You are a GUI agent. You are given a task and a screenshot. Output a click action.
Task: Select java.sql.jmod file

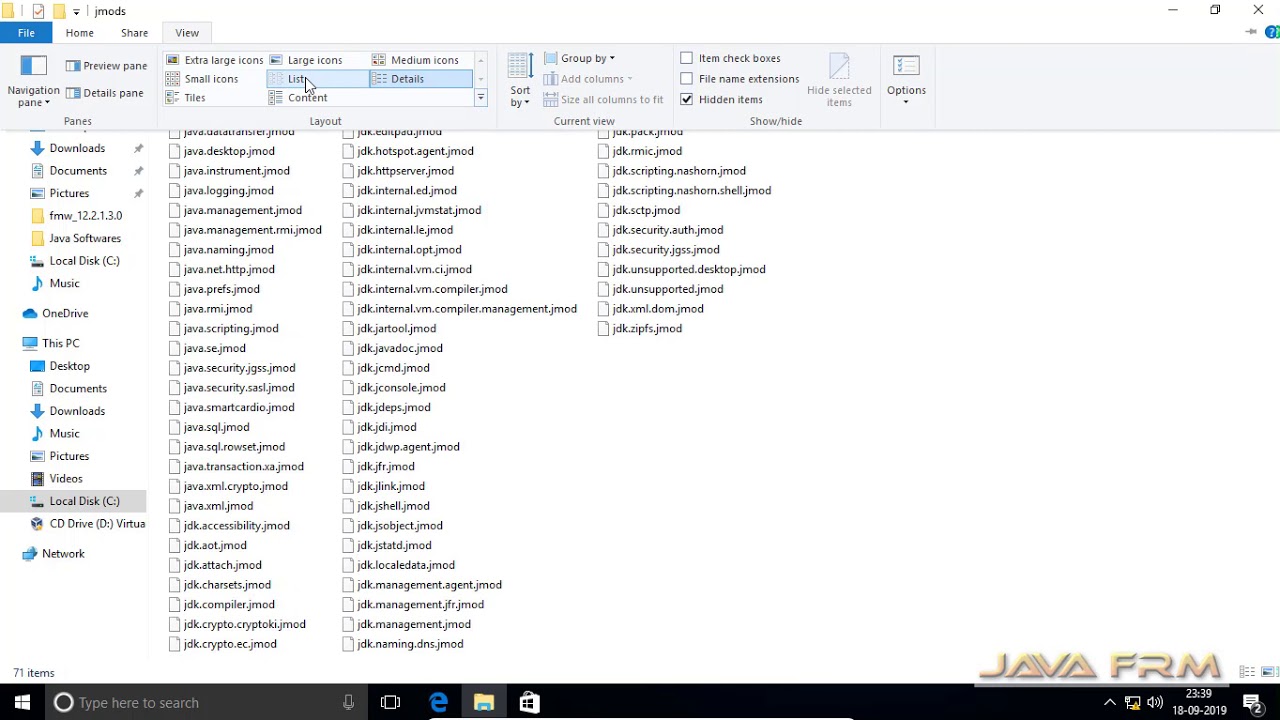coord(216,428)
